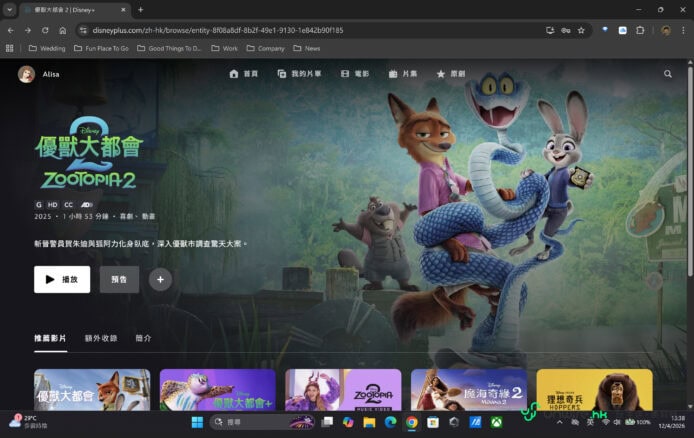
Task: Show hidden tray icons chevron
Action: coord(559,423)
